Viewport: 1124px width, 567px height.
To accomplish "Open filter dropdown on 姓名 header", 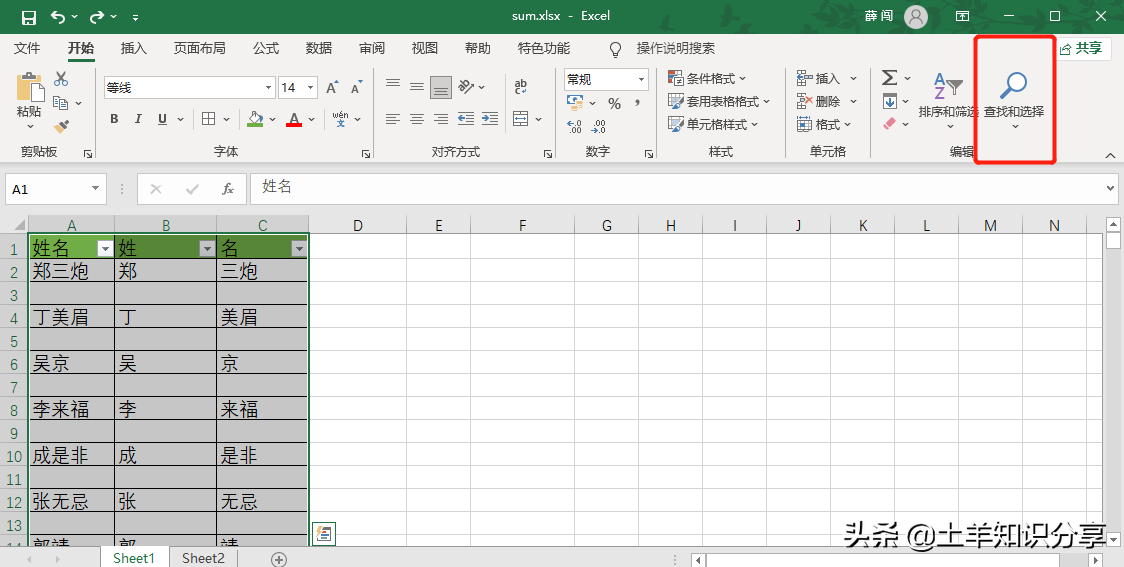I will [105, 249].
